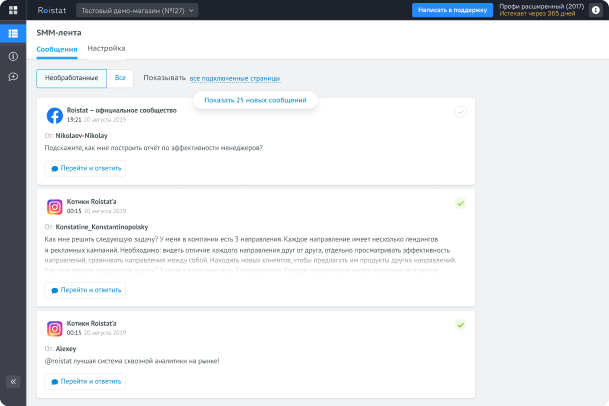Viewport: 609px width, 406px height.
Task: Open the chat bubble icon in sidebar
Action: pos(13,77)
